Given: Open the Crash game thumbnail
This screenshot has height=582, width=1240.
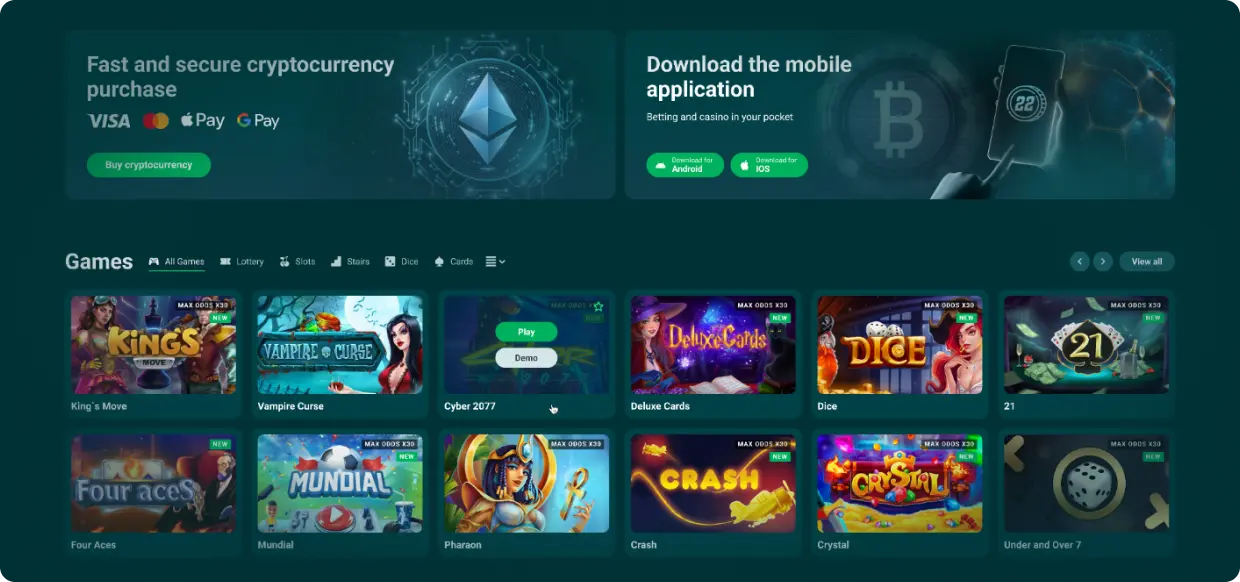Looking at the screenshot, I should pyautogui.click(x=713, y=483).
